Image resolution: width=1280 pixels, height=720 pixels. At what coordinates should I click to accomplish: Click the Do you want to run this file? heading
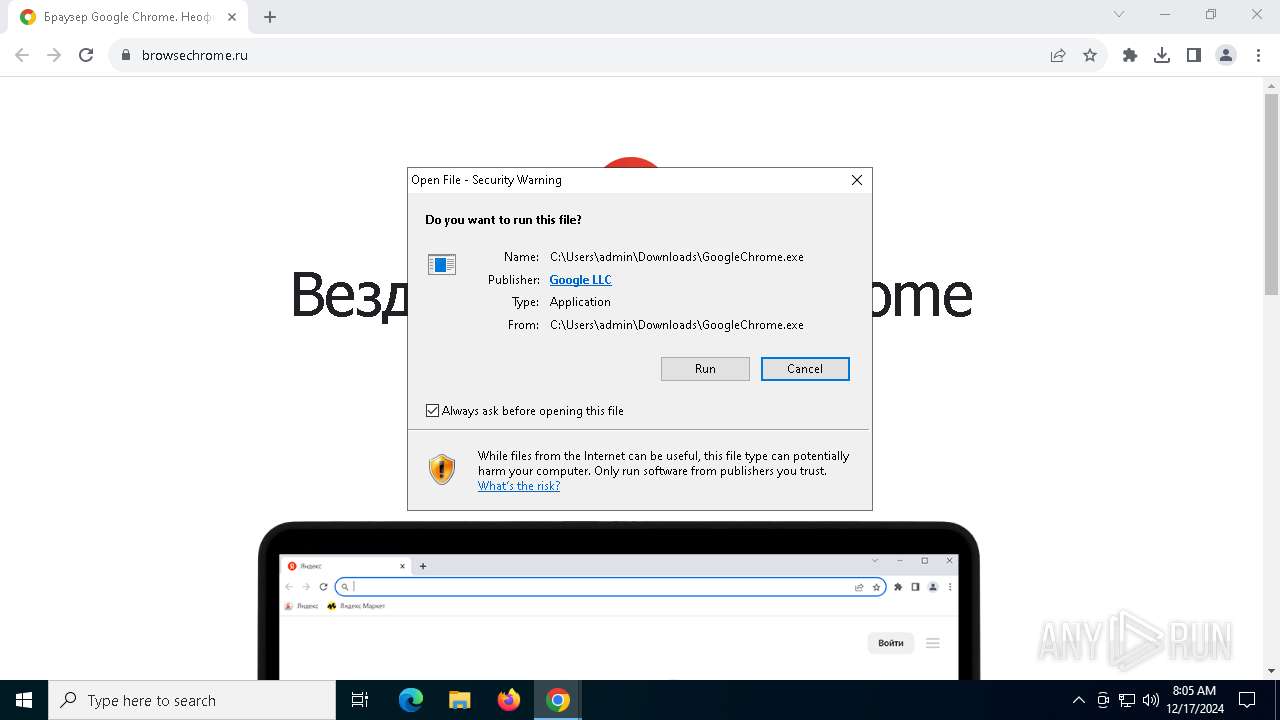tap(503, 220)
